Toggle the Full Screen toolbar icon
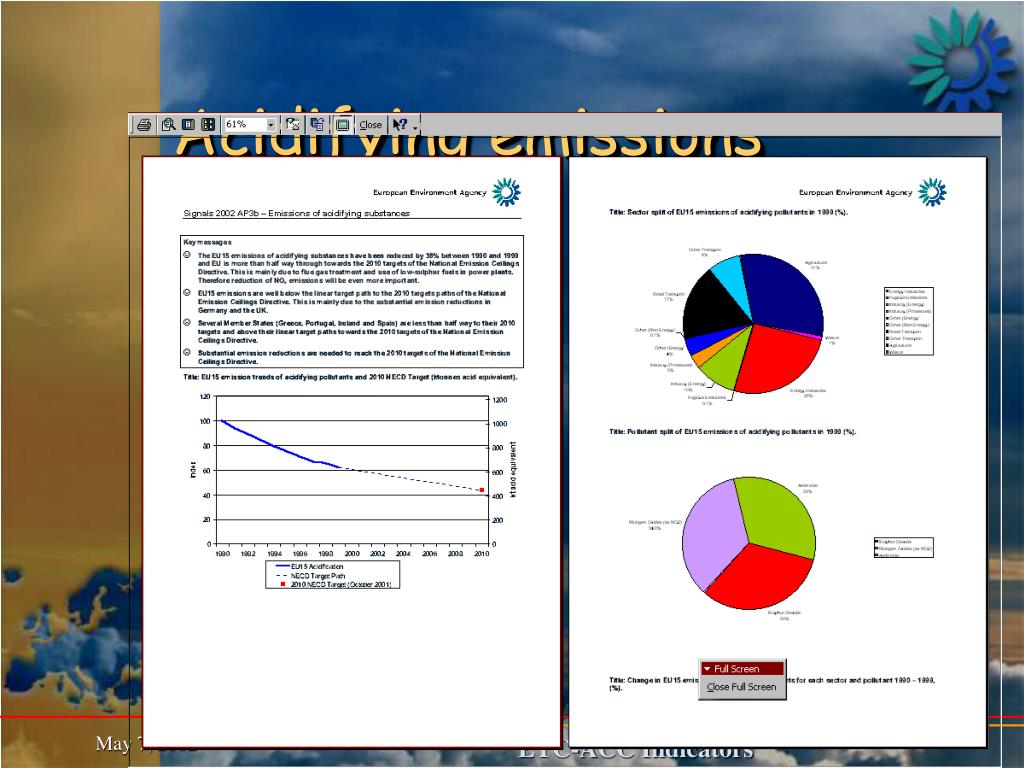 [342, 124]
